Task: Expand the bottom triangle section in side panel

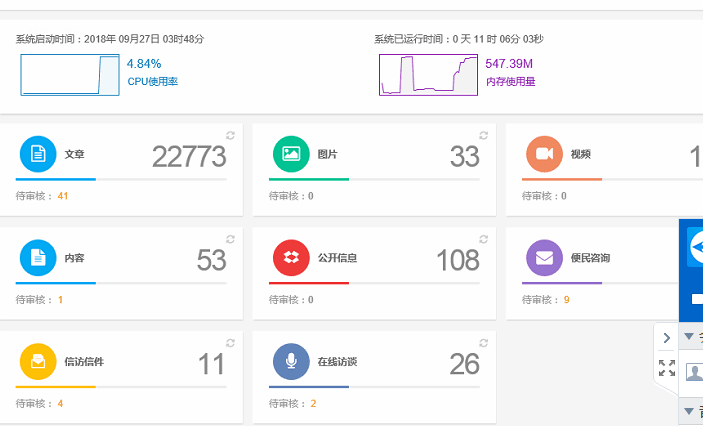Action: [x=690, y=411]
